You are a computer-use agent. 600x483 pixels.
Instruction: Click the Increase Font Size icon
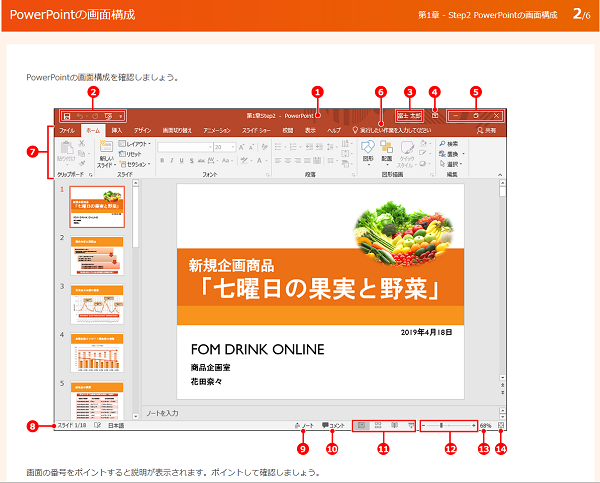pyautogui.click(x=241, y=147)
